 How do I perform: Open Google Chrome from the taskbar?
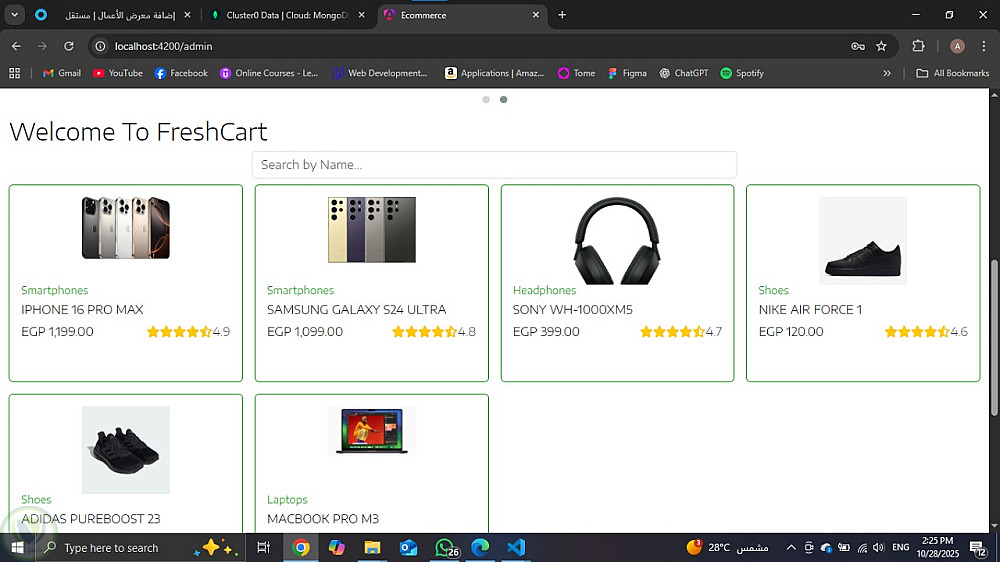coord(300,547)
